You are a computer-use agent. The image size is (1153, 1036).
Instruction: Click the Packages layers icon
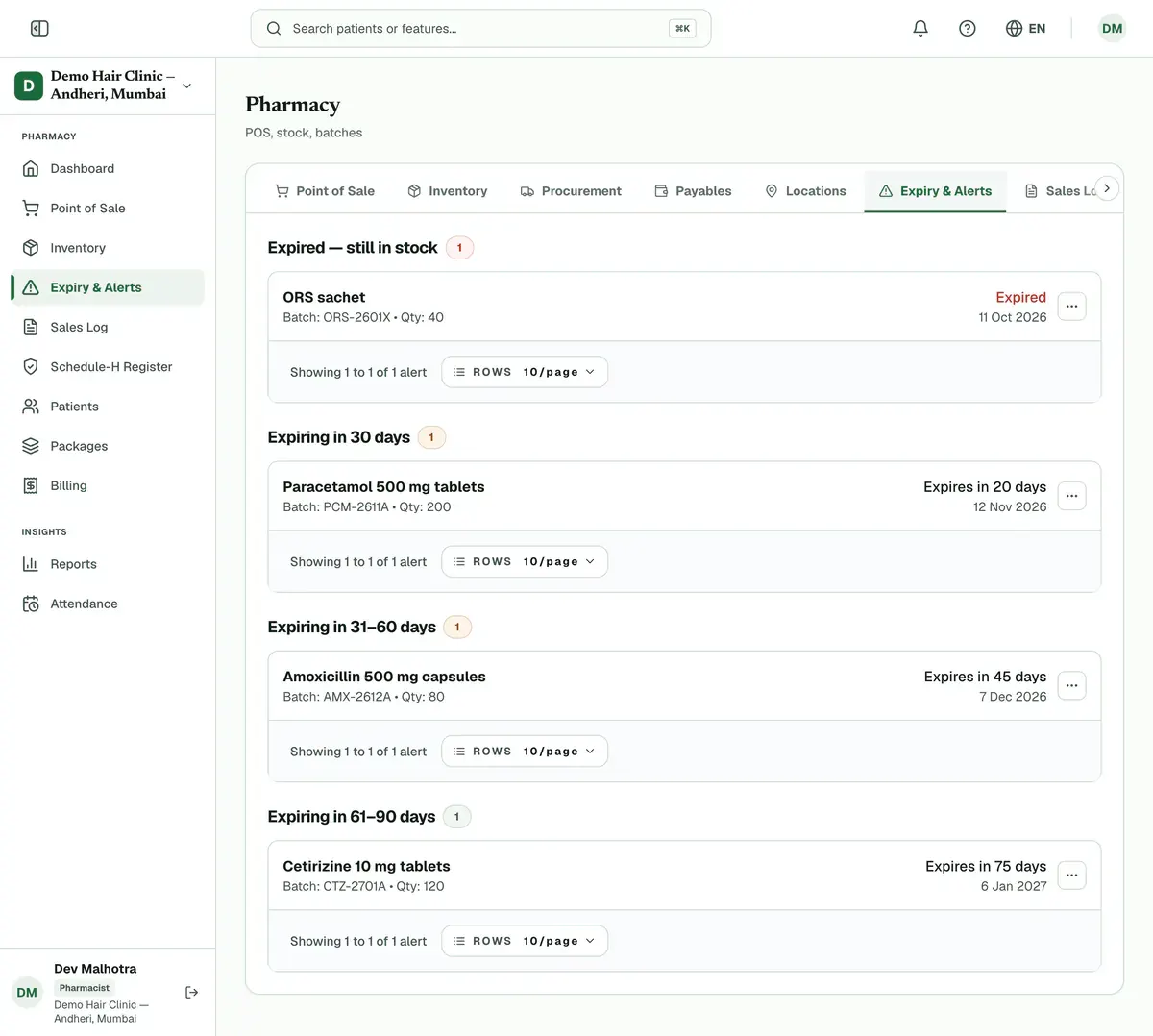coord(31,446)
